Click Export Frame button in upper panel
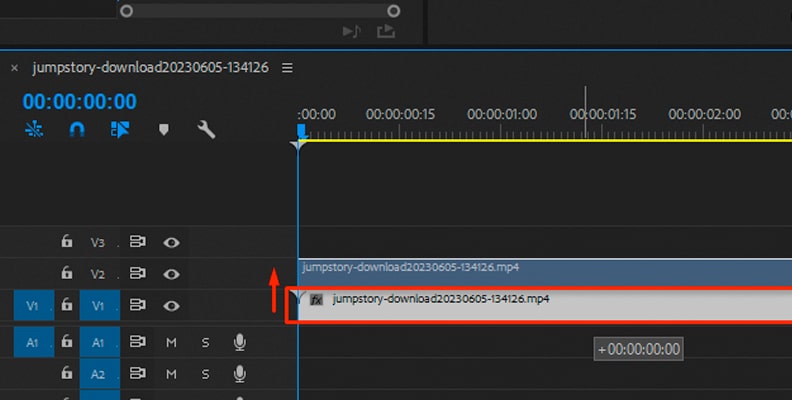This screenshot has height=400, width=792. click(x=386, y=32)
